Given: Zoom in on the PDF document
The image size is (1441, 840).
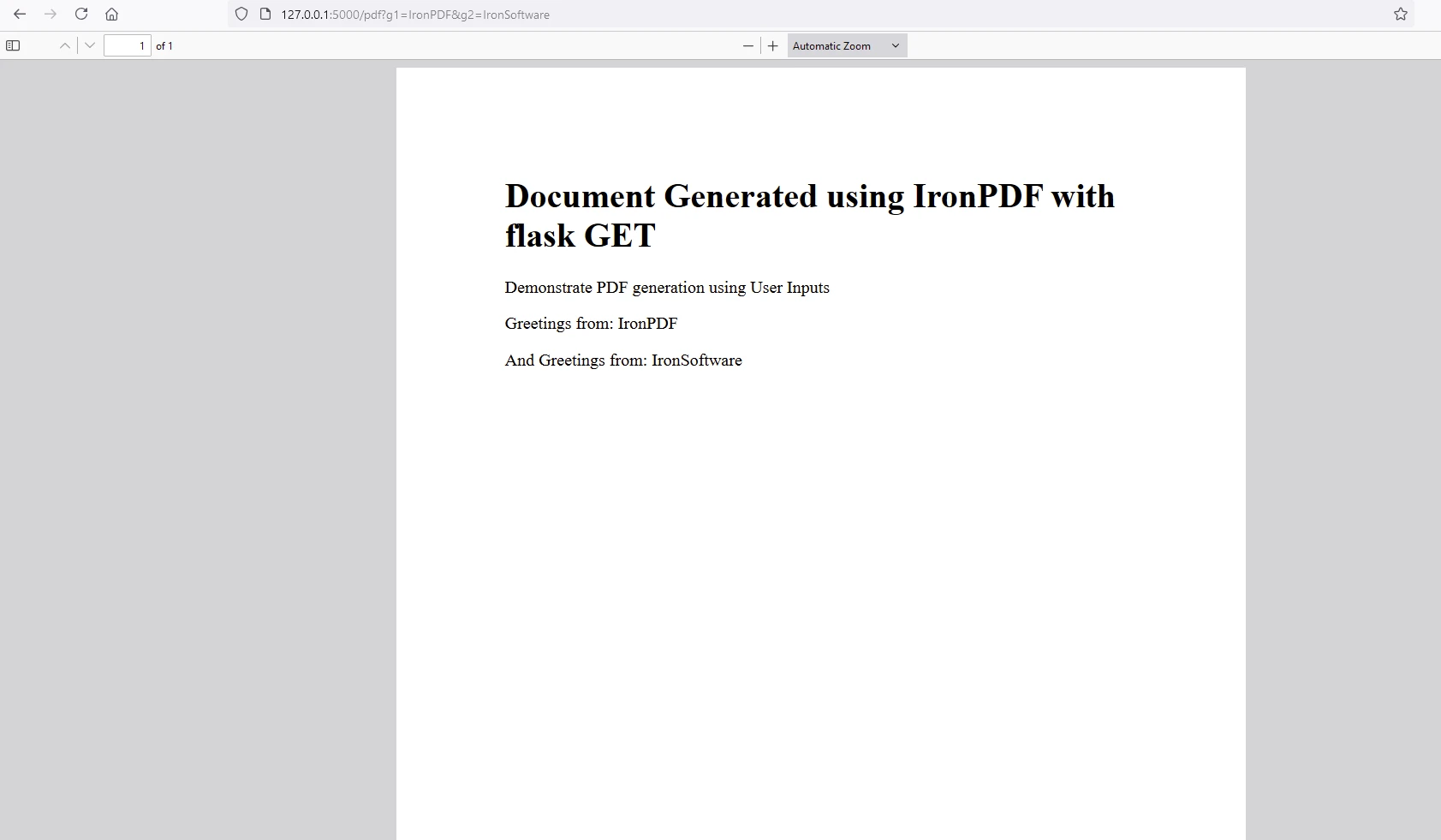Looking at the screenshot, I should click(772, 45).
